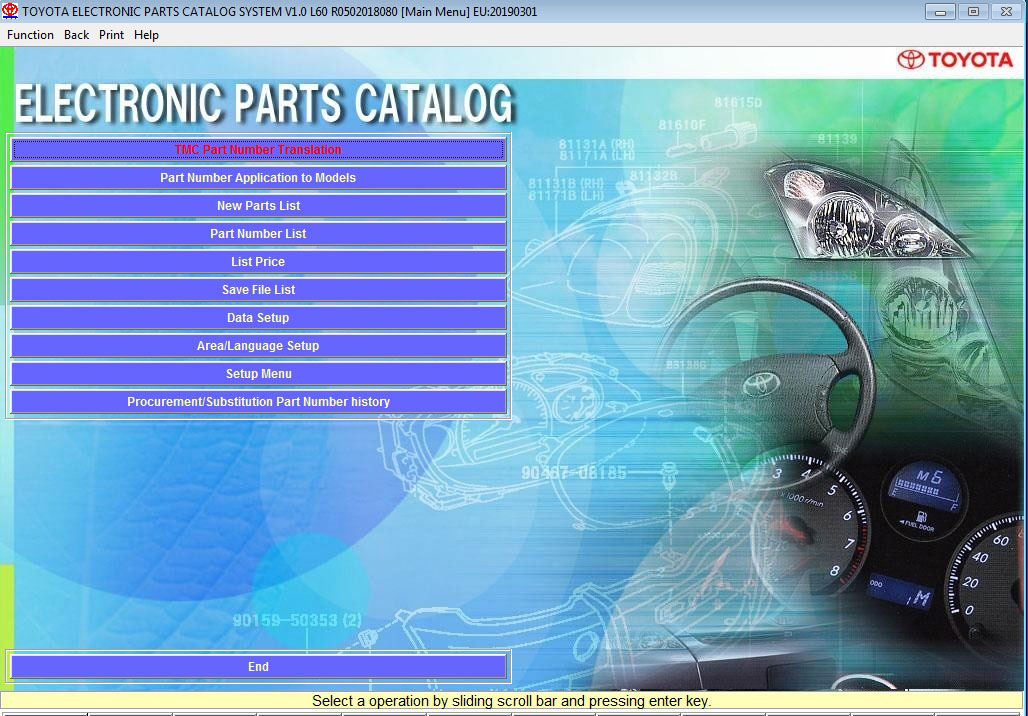Open the Function menu

point(30,35)
